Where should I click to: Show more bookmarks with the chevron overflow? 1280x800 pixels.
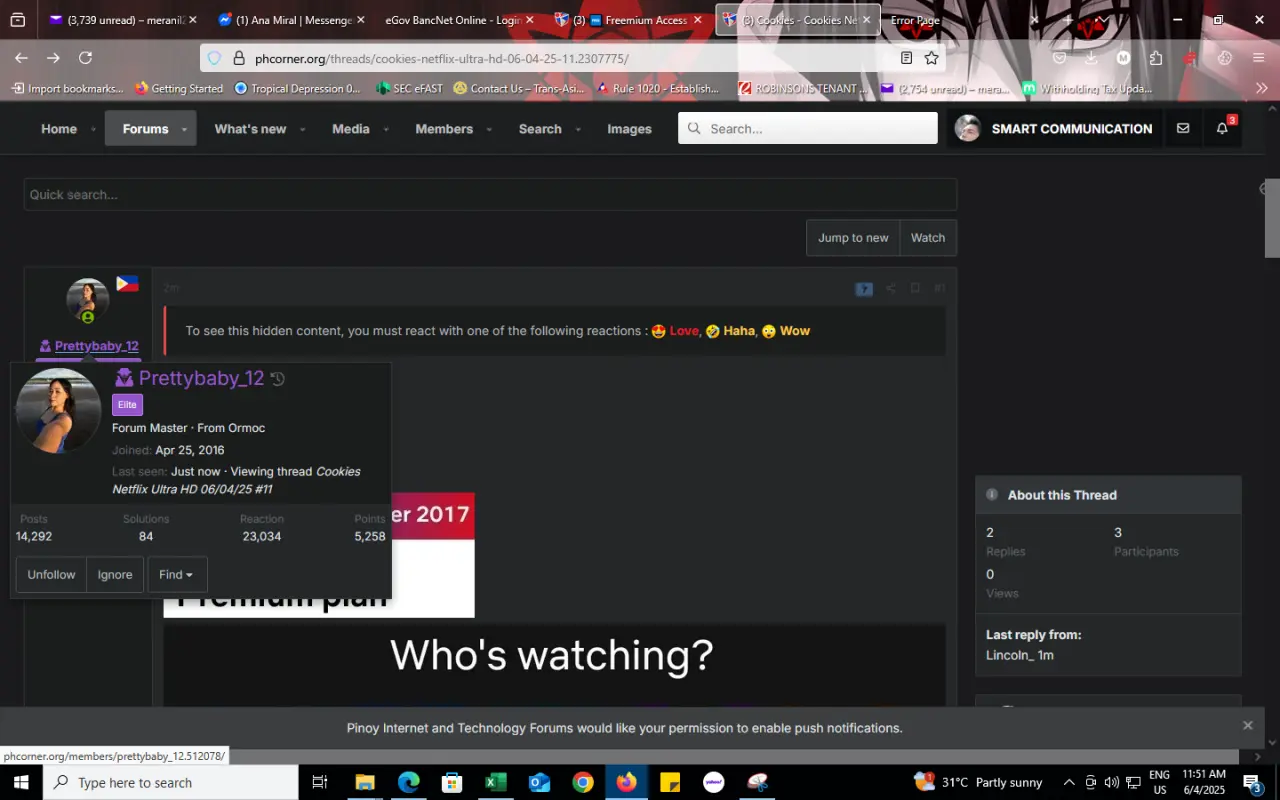click(x=1262, y=88)
